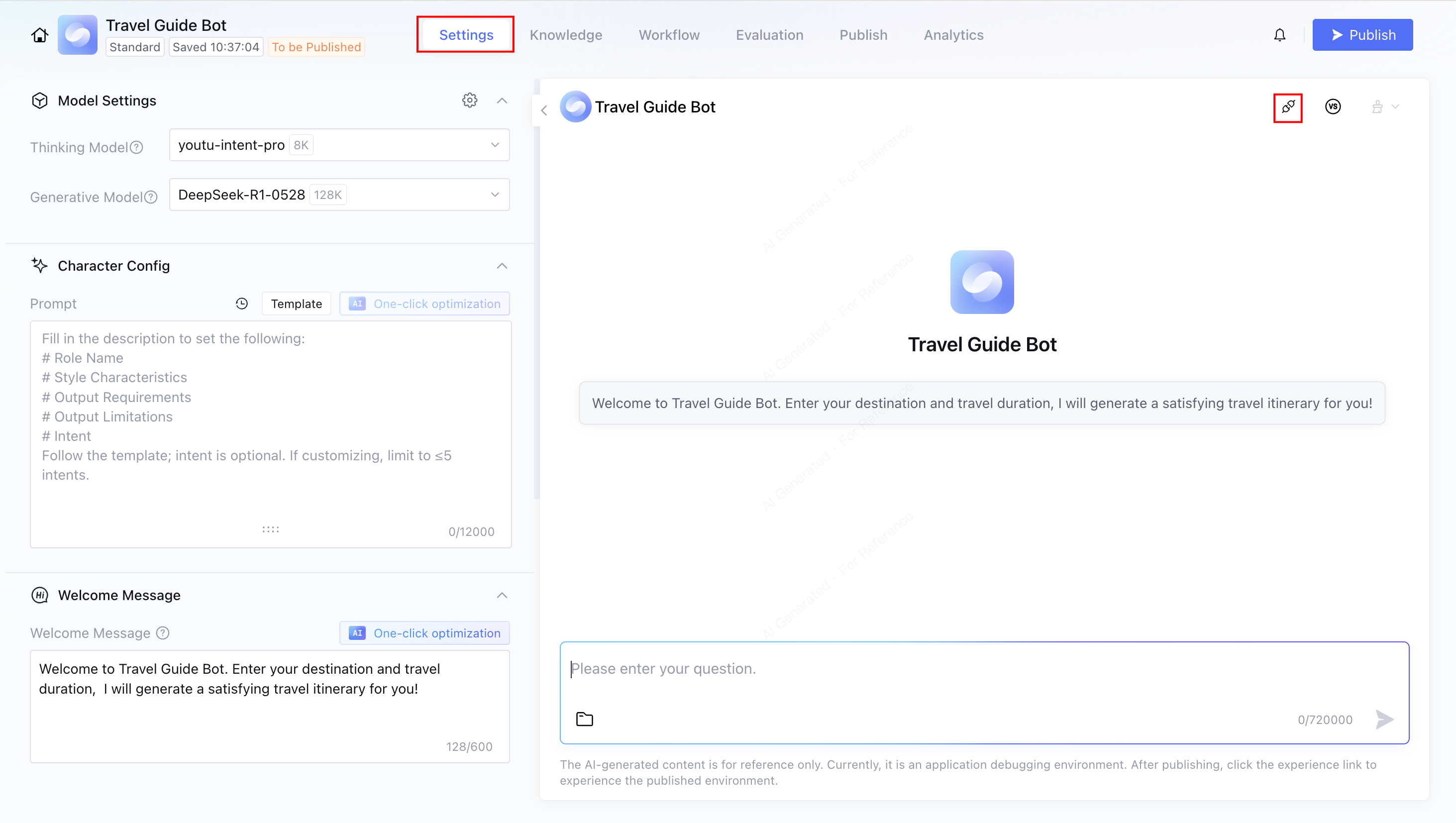Collapse the Welcome Message section
This screenshot has height=823, width=1456.
click(x=502, y=595)
